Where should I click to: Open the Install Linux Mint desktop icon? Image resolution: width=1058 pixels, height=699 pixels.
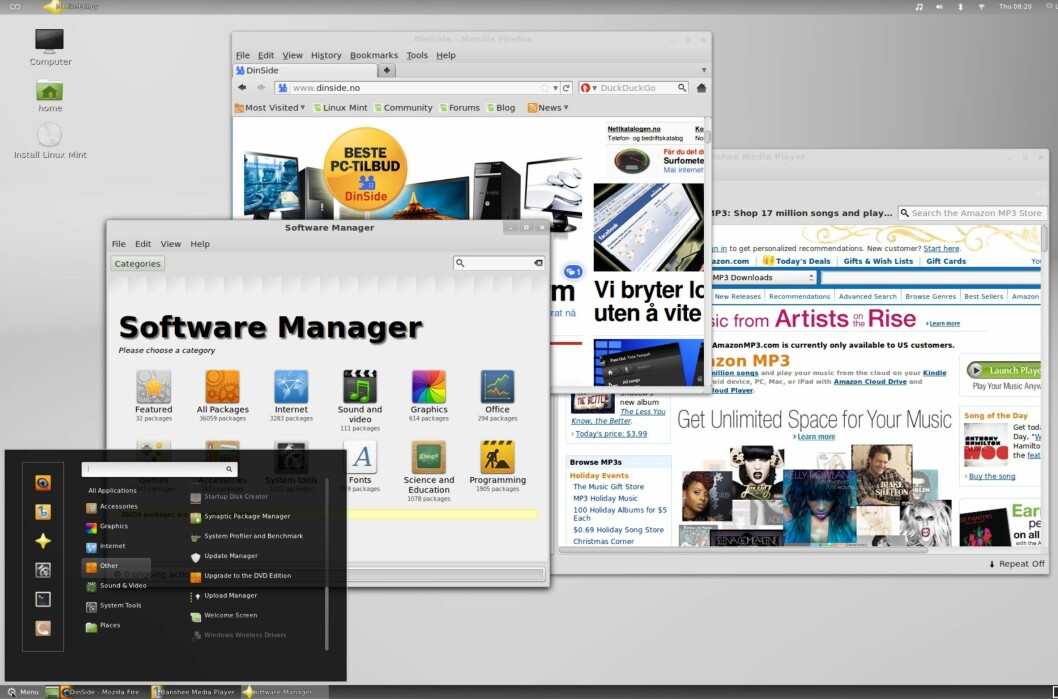pos(50,141)
